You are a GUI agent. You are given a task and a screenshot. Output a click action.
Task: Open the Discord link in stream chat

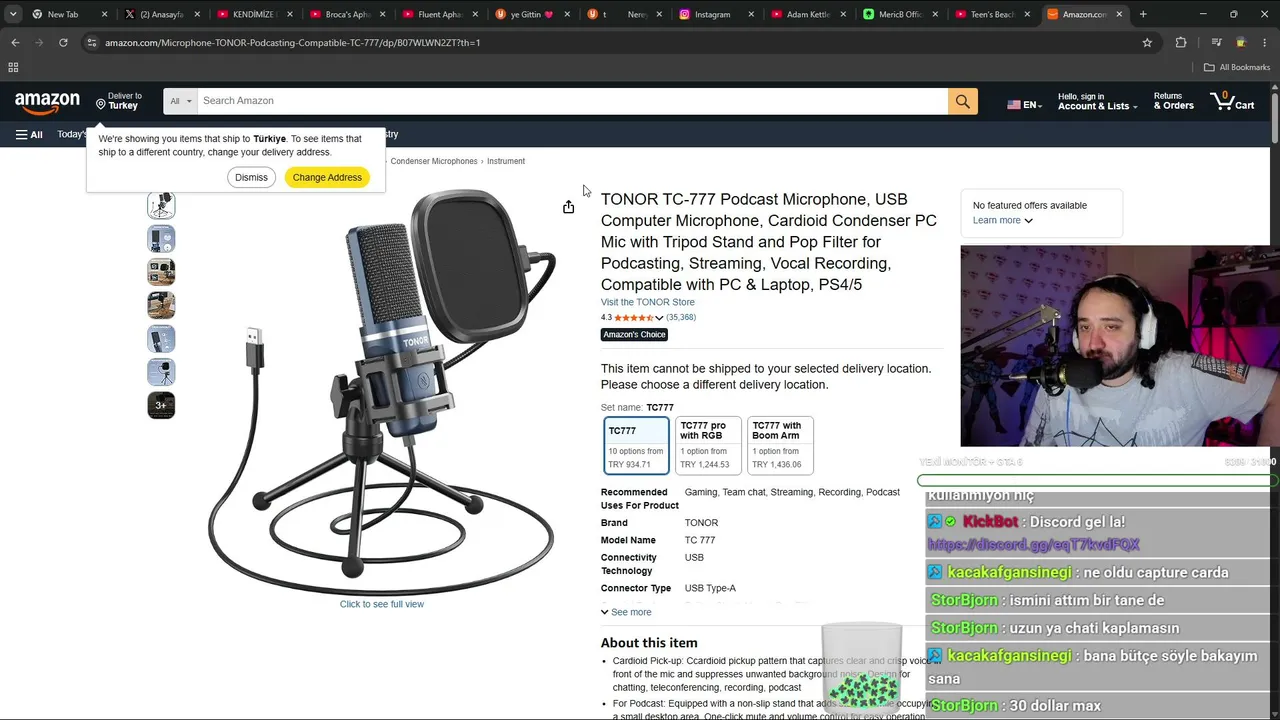1034,545
